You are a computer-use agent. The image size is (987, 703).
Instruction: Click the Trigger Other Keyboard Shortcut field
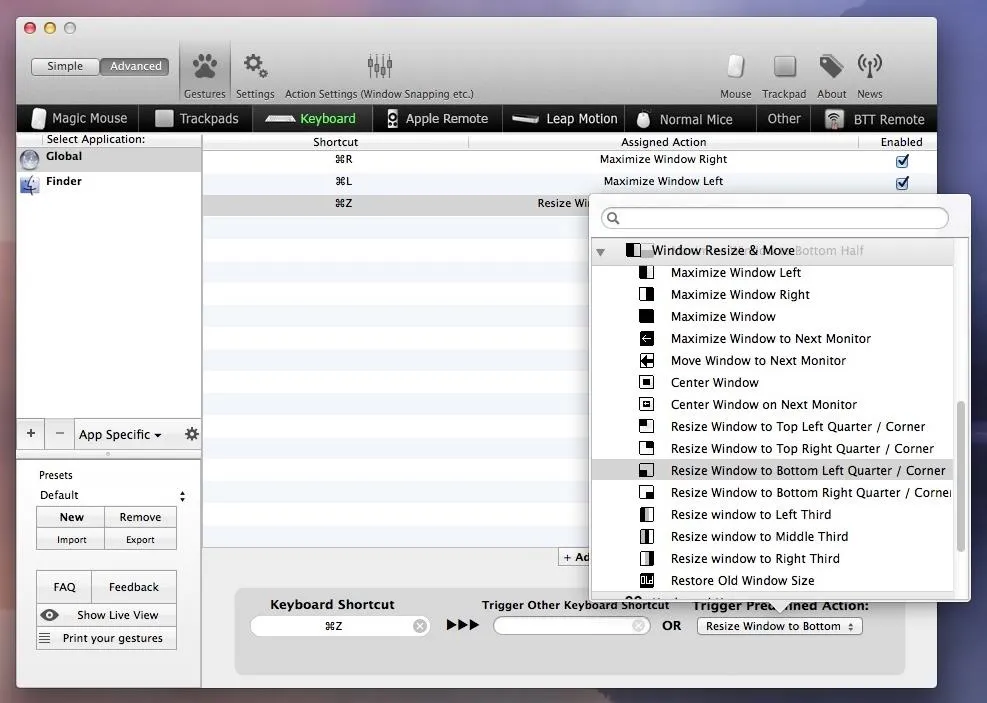572,626
